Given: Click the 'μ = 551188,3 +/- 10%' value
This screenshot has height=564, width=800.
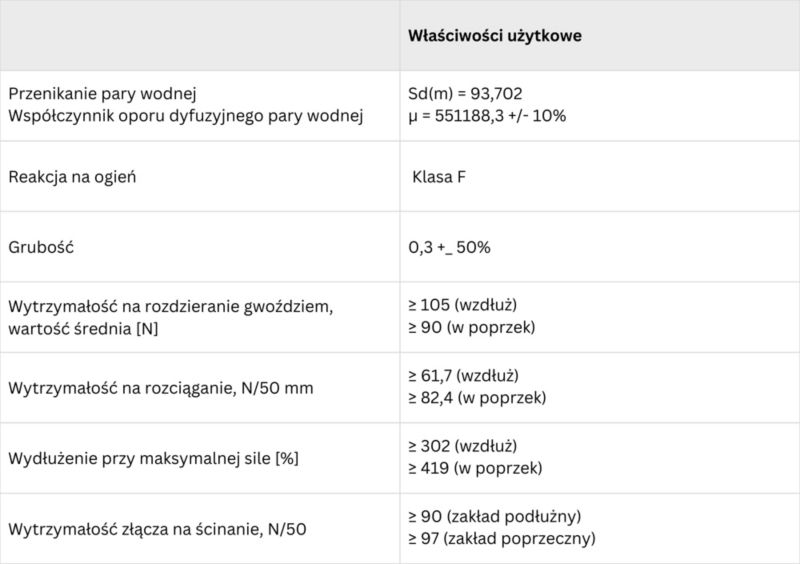Looking at the screenshot, I should pyautogui.click(x=487, y=116).
